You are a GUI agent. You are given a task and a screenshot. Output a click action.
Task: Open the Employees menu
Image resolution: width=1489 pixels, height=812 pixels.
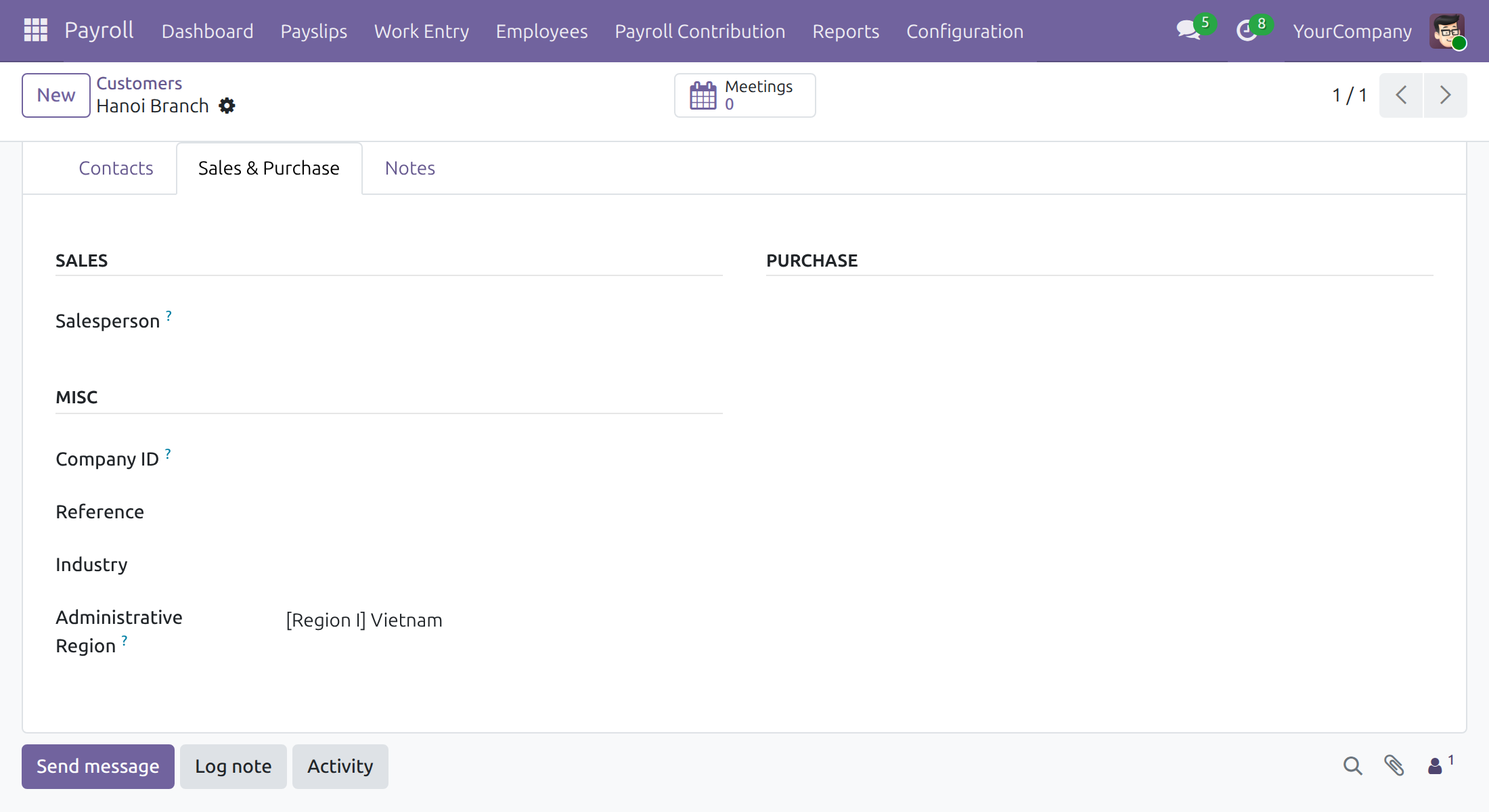pos(542,31)
